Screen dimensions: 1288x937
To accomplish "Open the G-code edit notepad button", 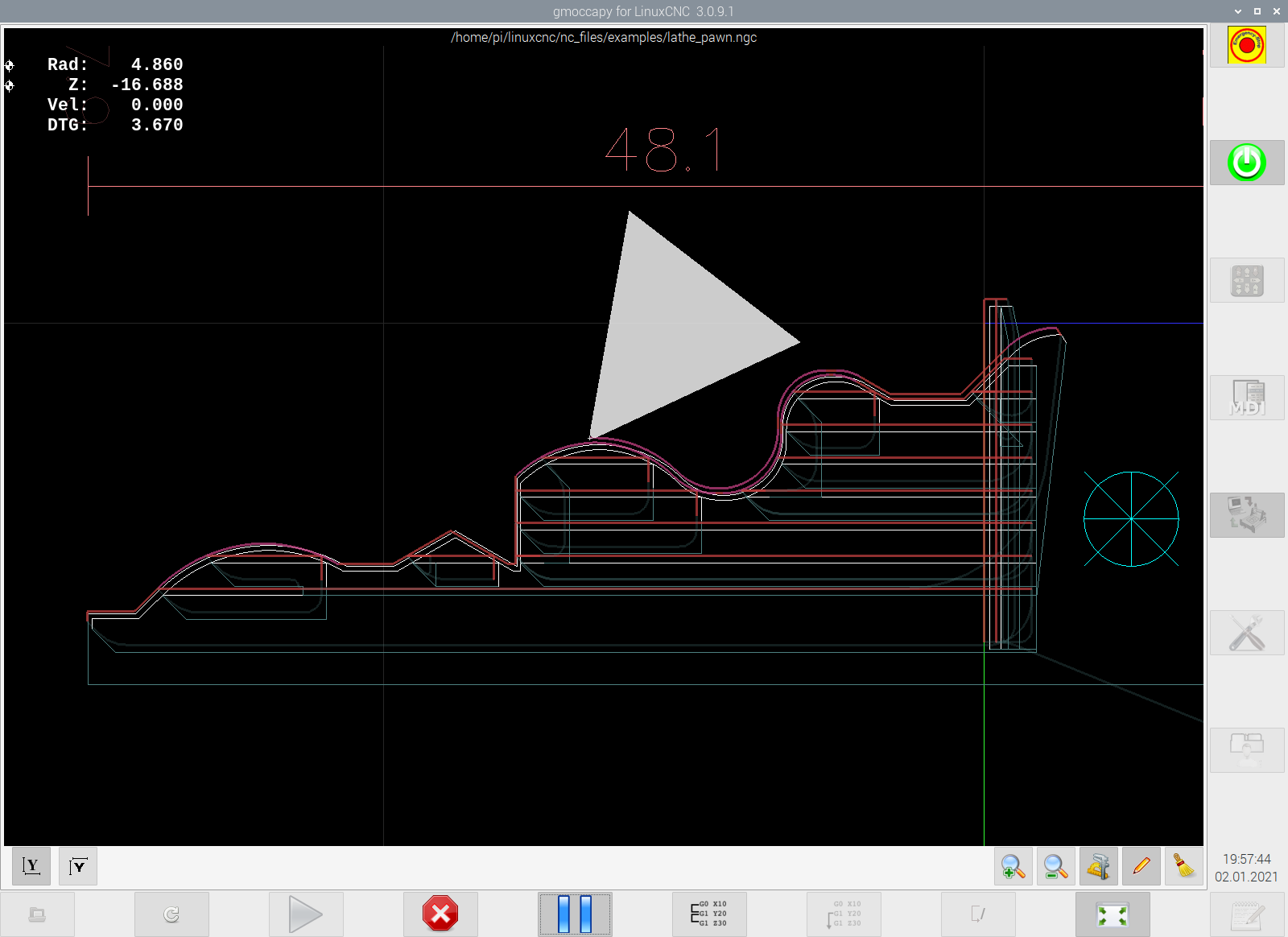I will point(1247,914).
